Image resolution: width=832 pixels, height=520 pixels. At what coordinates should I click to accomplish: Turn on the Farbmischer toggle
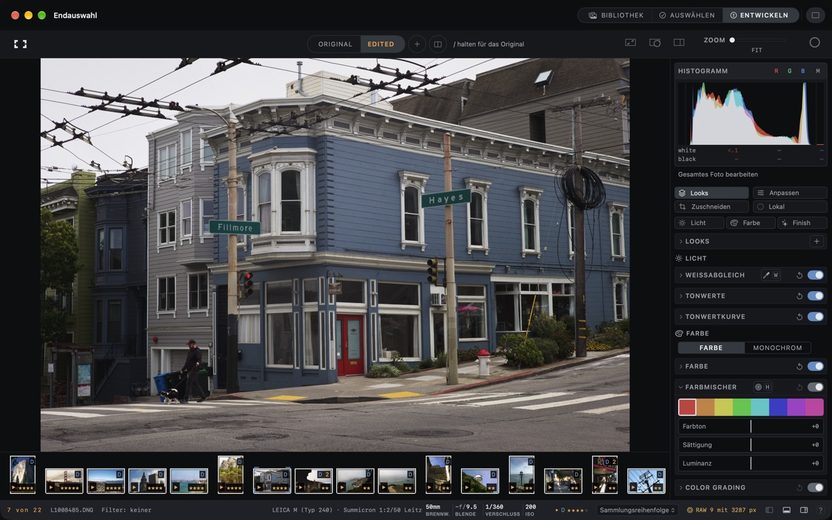pyautogui.click(x=816, y=387)
